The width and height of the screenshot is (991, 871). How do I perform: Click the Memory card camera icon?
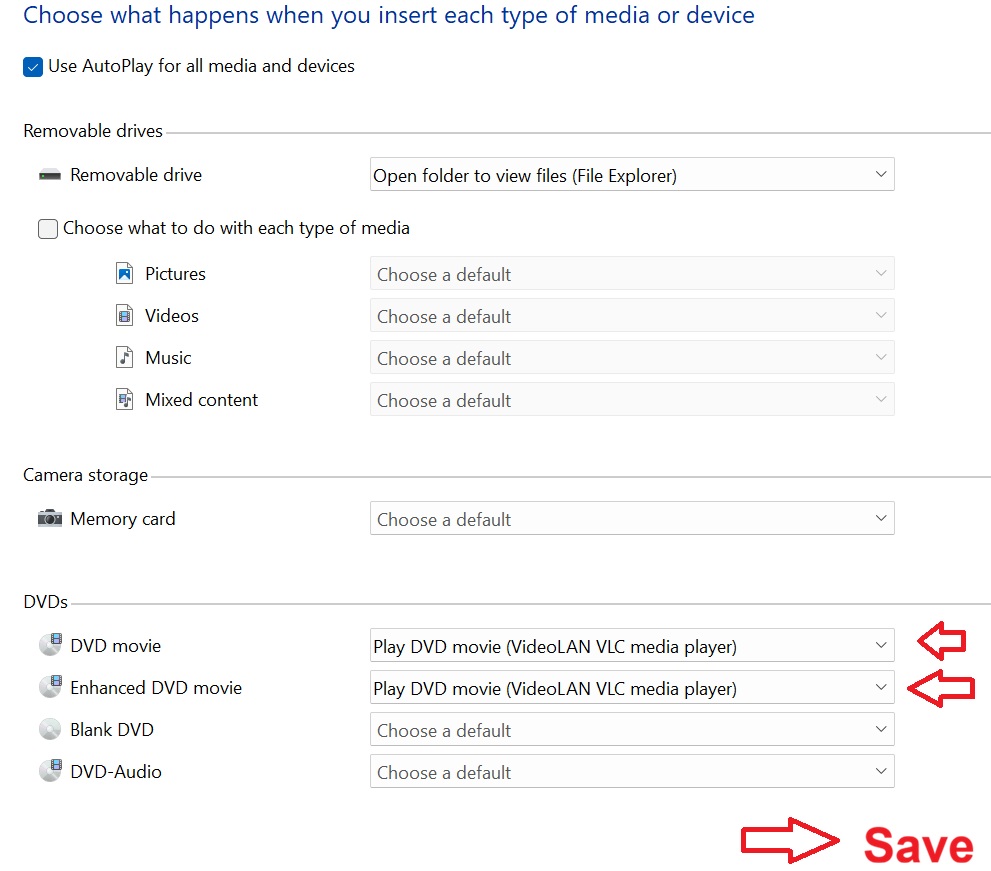pos(50,518)
